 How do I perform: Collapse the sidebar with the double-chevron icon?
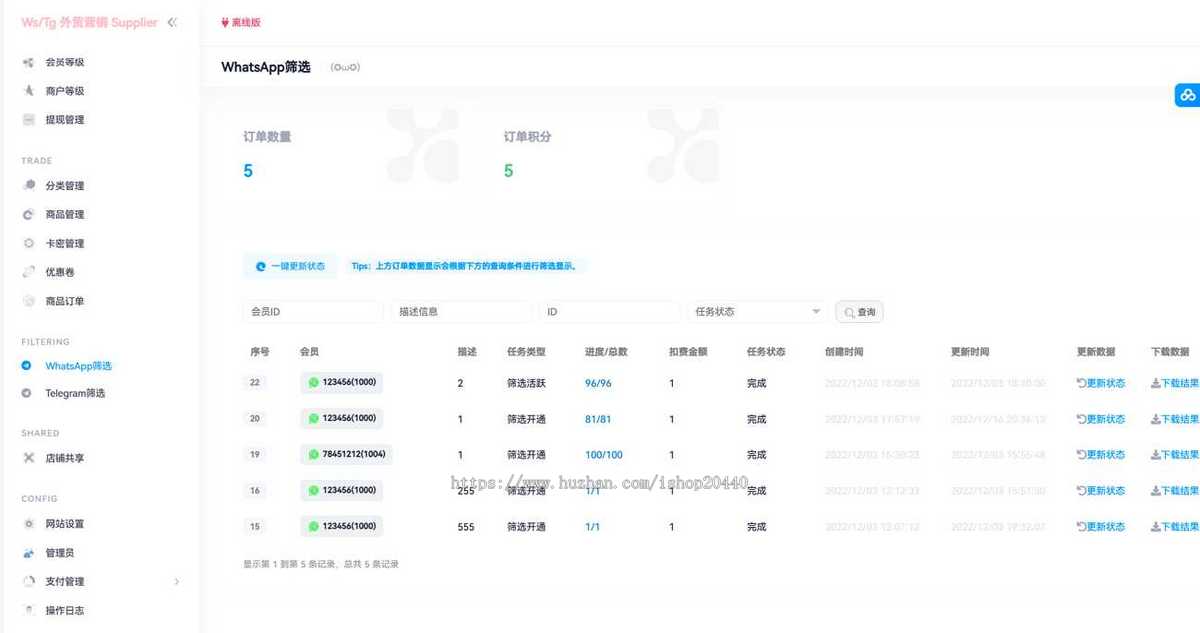pyautogui.click(x=172, y=22)
